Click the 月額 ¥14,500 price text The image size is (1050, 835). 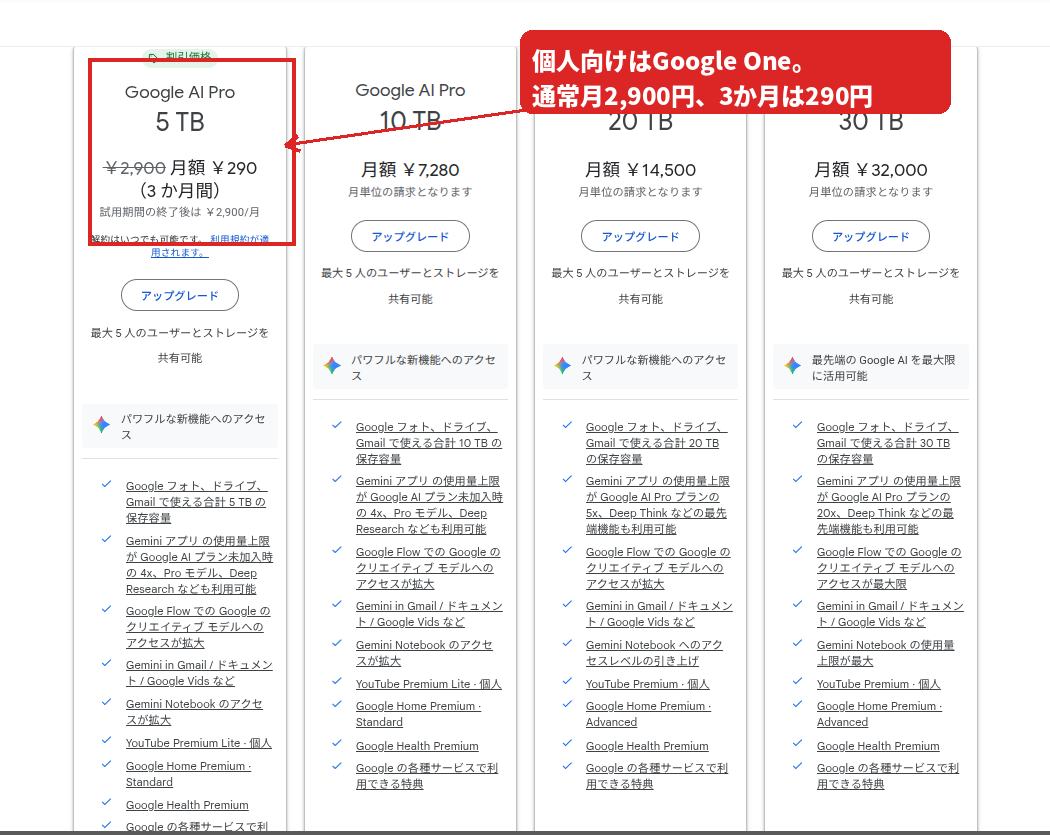(x=640, y=170)
